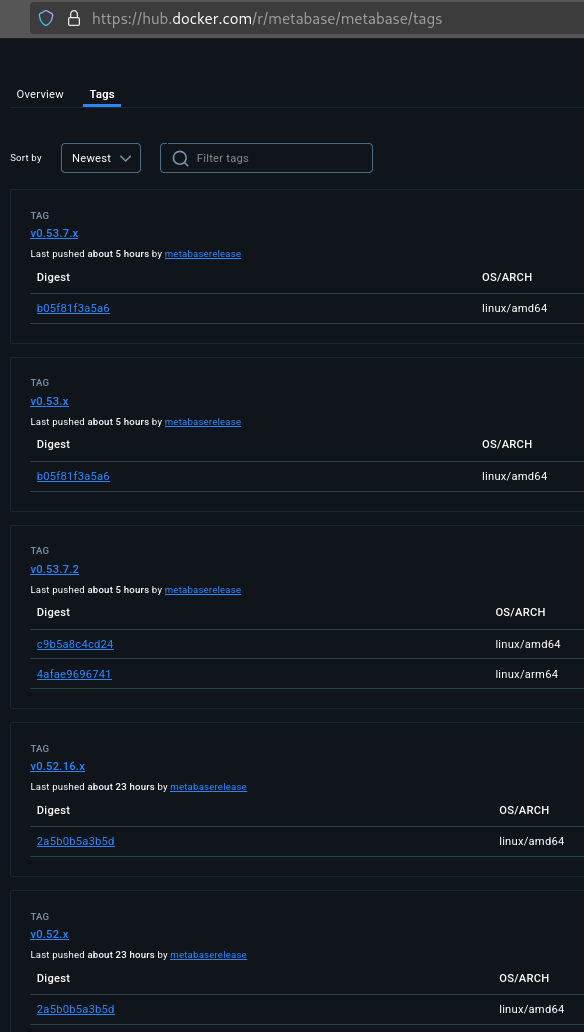The width and height of the screenshot is (584, 1032).
Task: Focus the Filter tags input field
Action: click(x=267, y=158)
